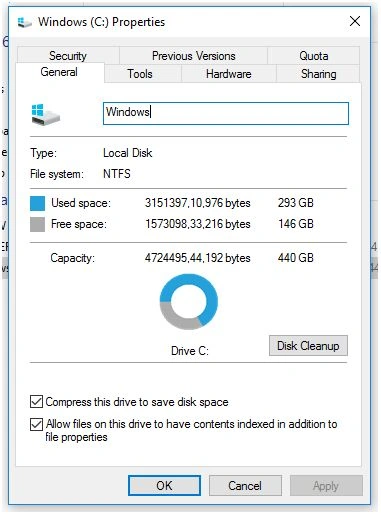Click the '293 GB' used space value
Viewport: 381px width, 514px height.
[296, 203]
